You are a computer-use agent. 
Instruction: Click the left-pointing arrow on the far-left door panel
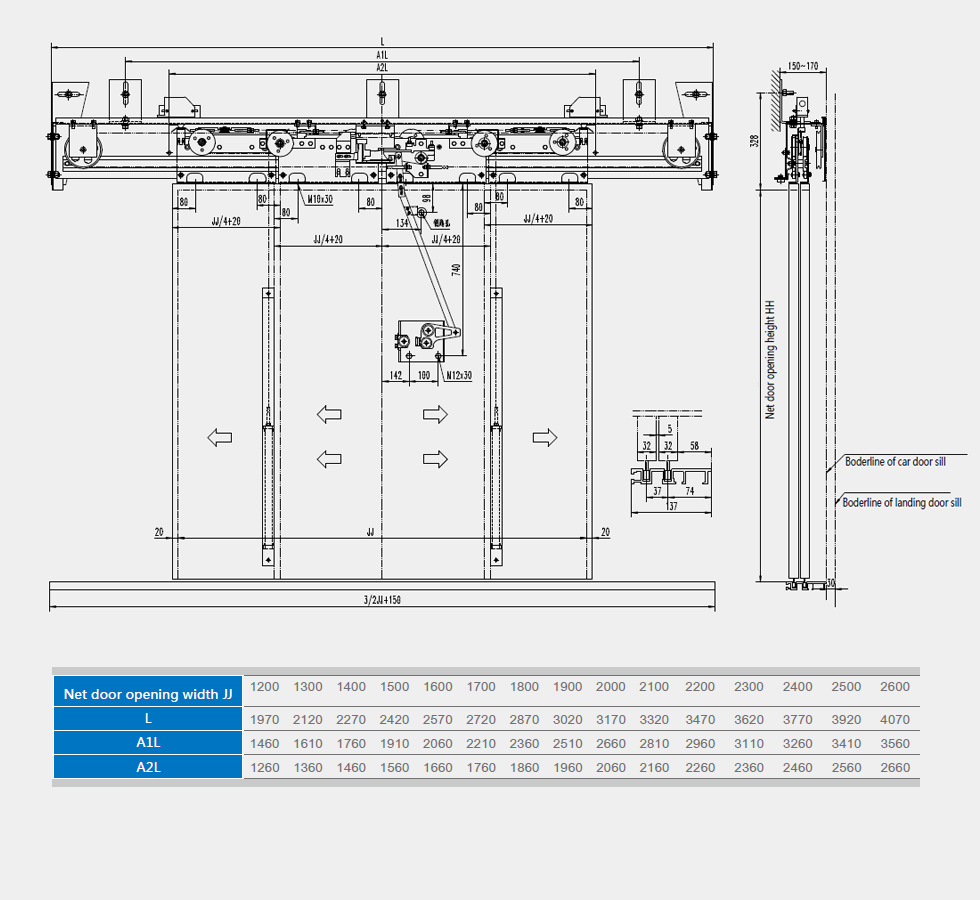point(219,437)
